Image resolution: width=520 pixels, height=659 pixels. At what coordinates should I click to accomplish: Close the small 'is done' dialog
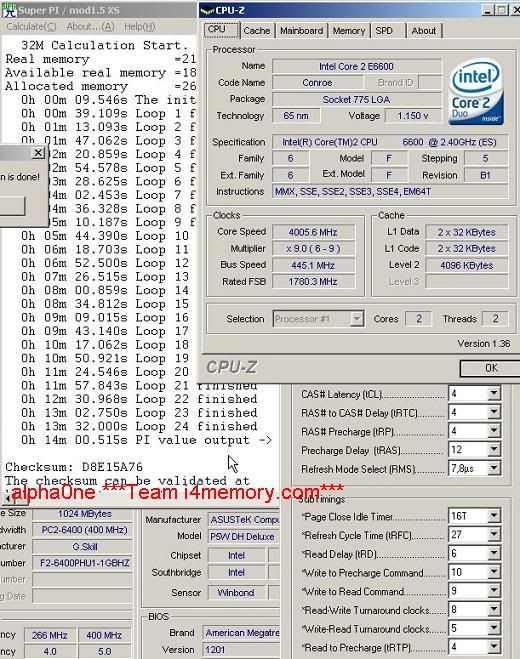point(38,153)
